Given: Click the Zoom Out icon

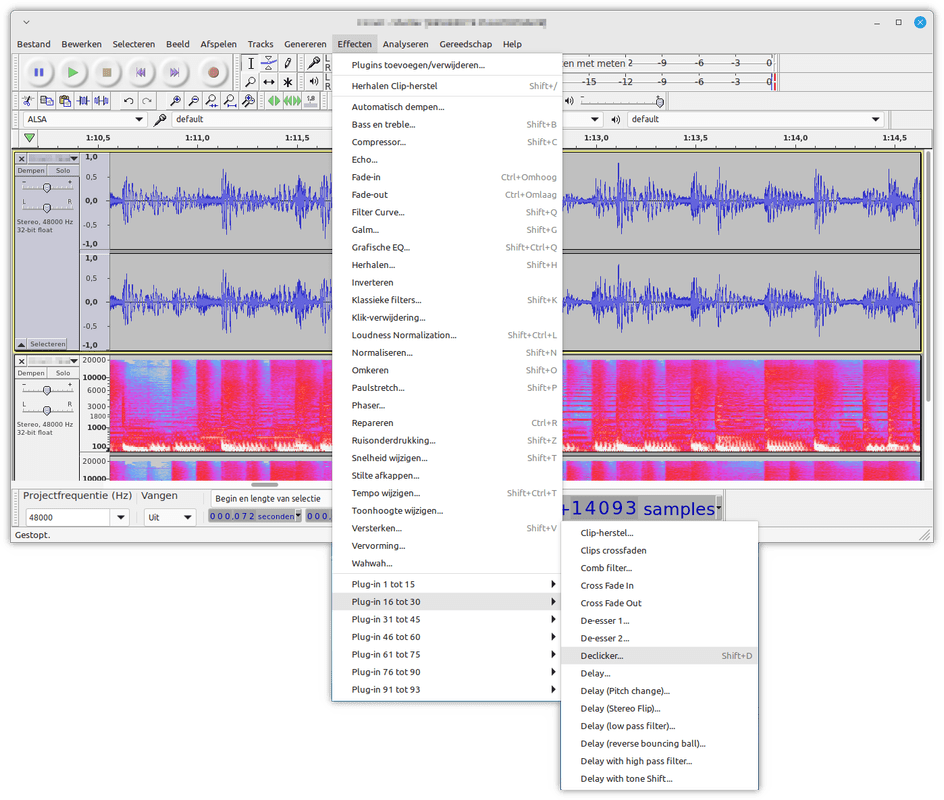Looking at the screenshot, I should point(194,101).
